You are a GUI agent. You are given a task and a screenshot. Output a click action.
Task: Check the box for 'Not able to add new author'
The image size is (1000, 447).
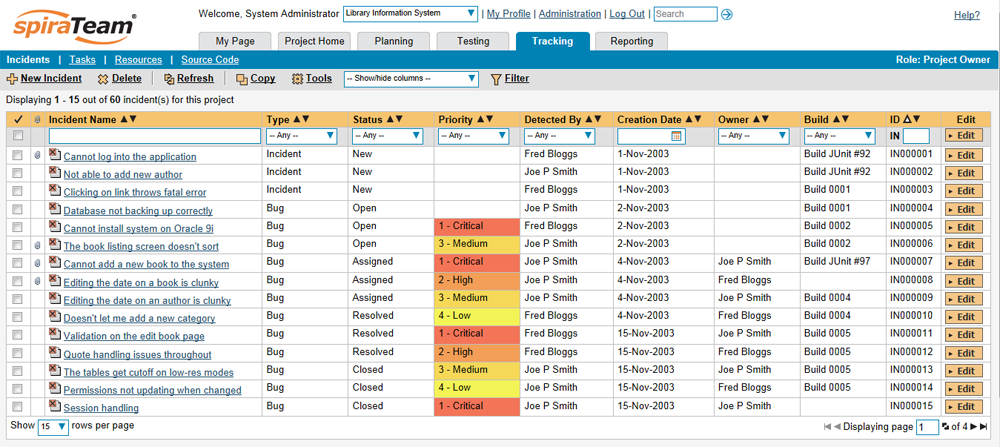17,173
